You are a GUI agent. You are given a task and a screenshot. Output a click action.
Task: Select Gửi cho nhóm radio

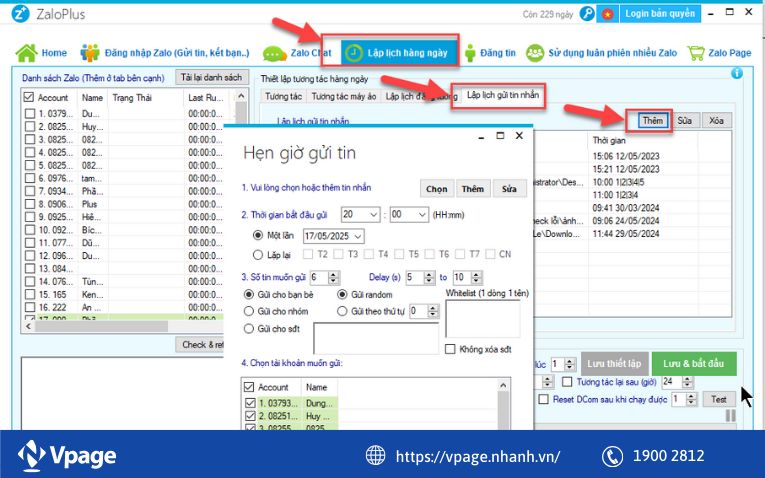pos(249,311)
